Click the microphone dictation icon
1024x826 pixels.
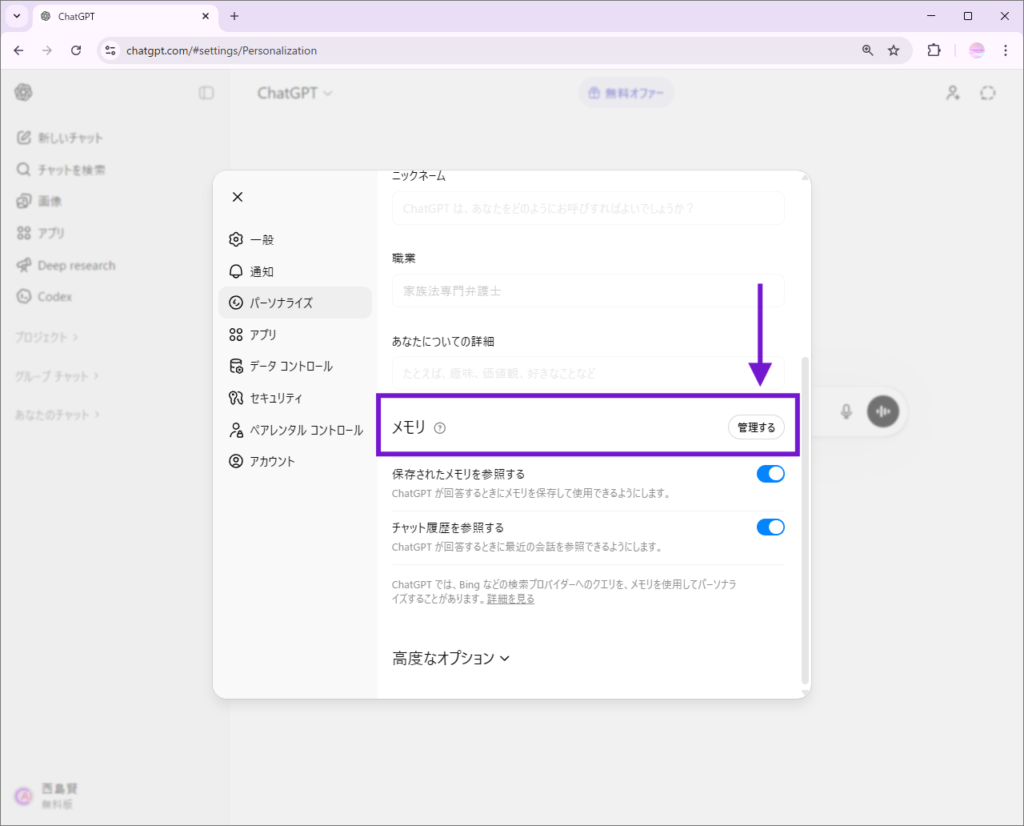pyautogui.click(x=846, y=411)
